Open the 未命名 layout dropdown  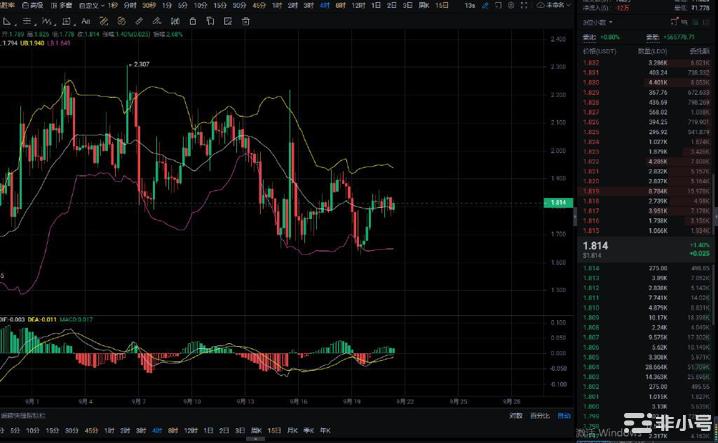pyautogui.click(x=558, y=5)
